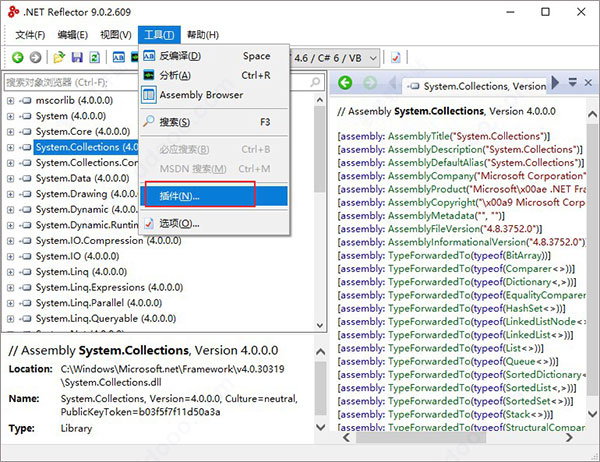Switch to System.Collections document tab
Viewport: 600px width, 462px height.
[x=477, y=86]
